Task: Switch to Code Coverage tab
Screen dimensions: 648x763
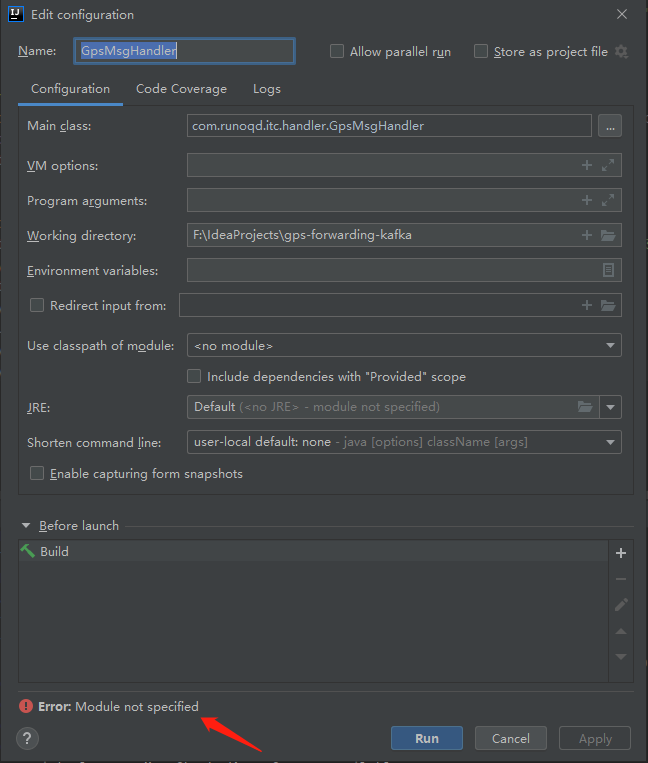Action: (181, 89)
